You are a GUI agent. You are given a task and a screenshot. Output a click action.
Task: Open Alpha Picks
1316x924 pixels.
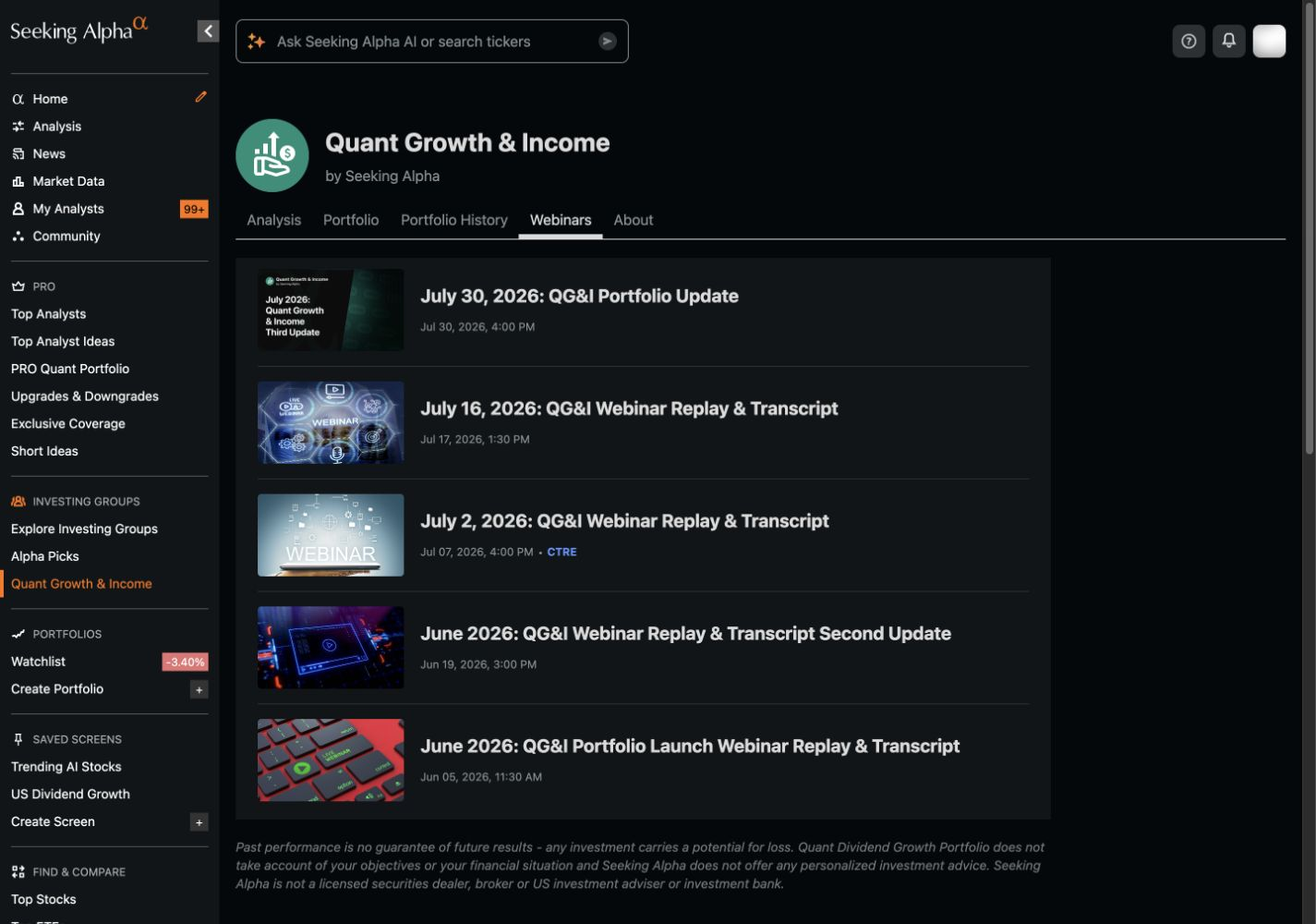(x=45, y=556)
